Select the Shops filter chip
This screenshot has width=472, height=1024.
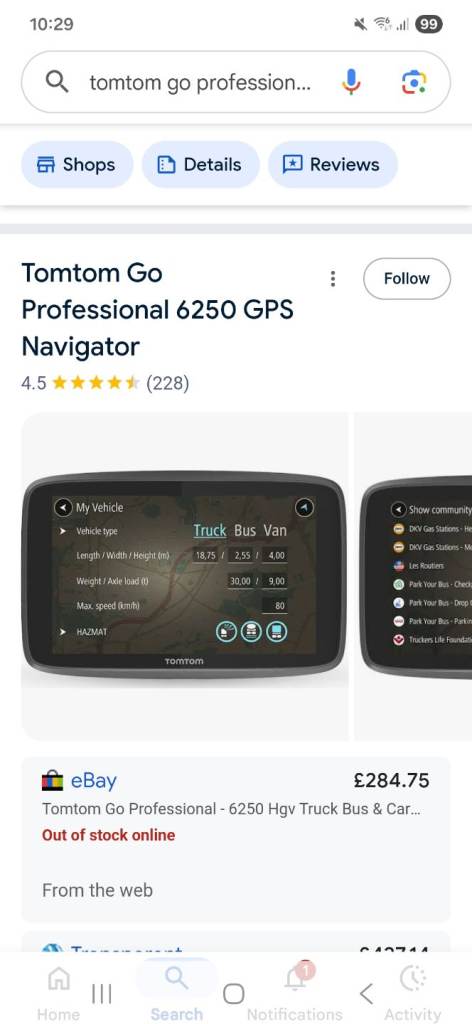tap(77, 165)
